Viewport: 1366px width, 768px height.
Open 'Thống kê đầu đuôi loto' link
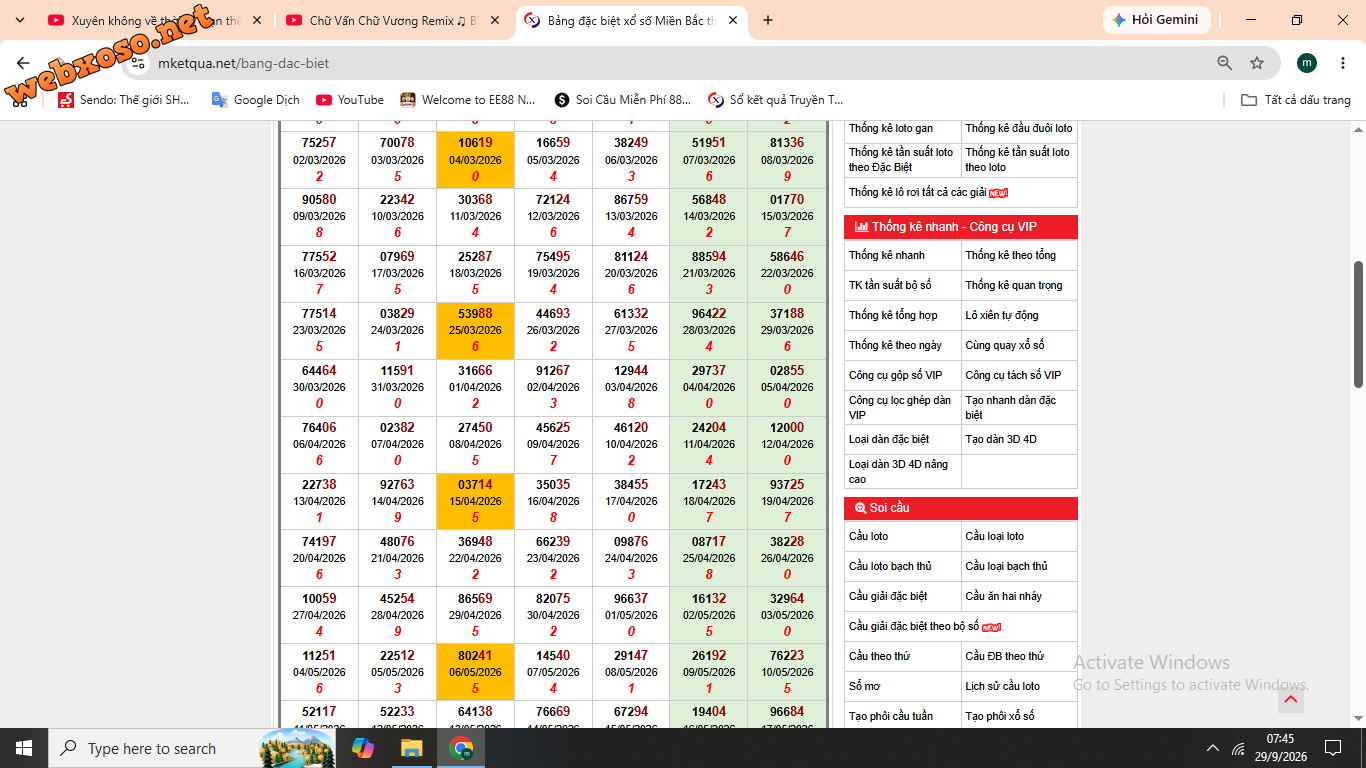1018,128
